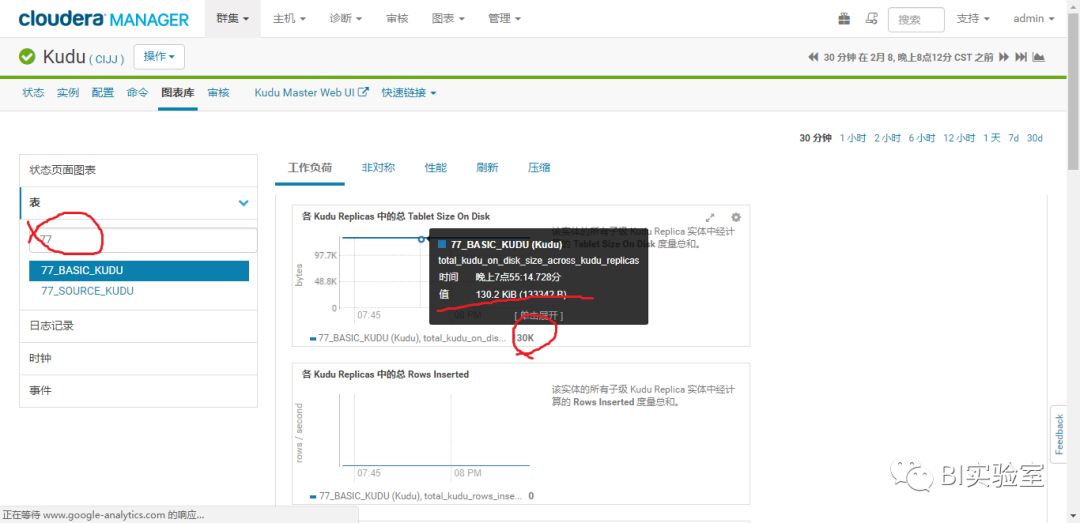1080x523 pixels.
Task: Select the 工作负荷 chart tab
Action: [310, 167]
